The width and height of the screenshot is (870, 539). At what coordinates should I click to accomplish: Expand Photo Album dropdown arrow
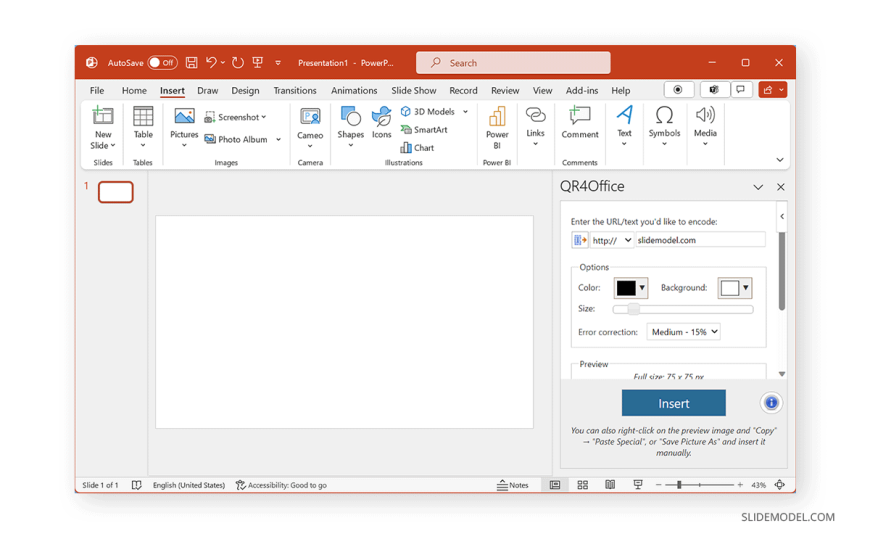(279, 139)
